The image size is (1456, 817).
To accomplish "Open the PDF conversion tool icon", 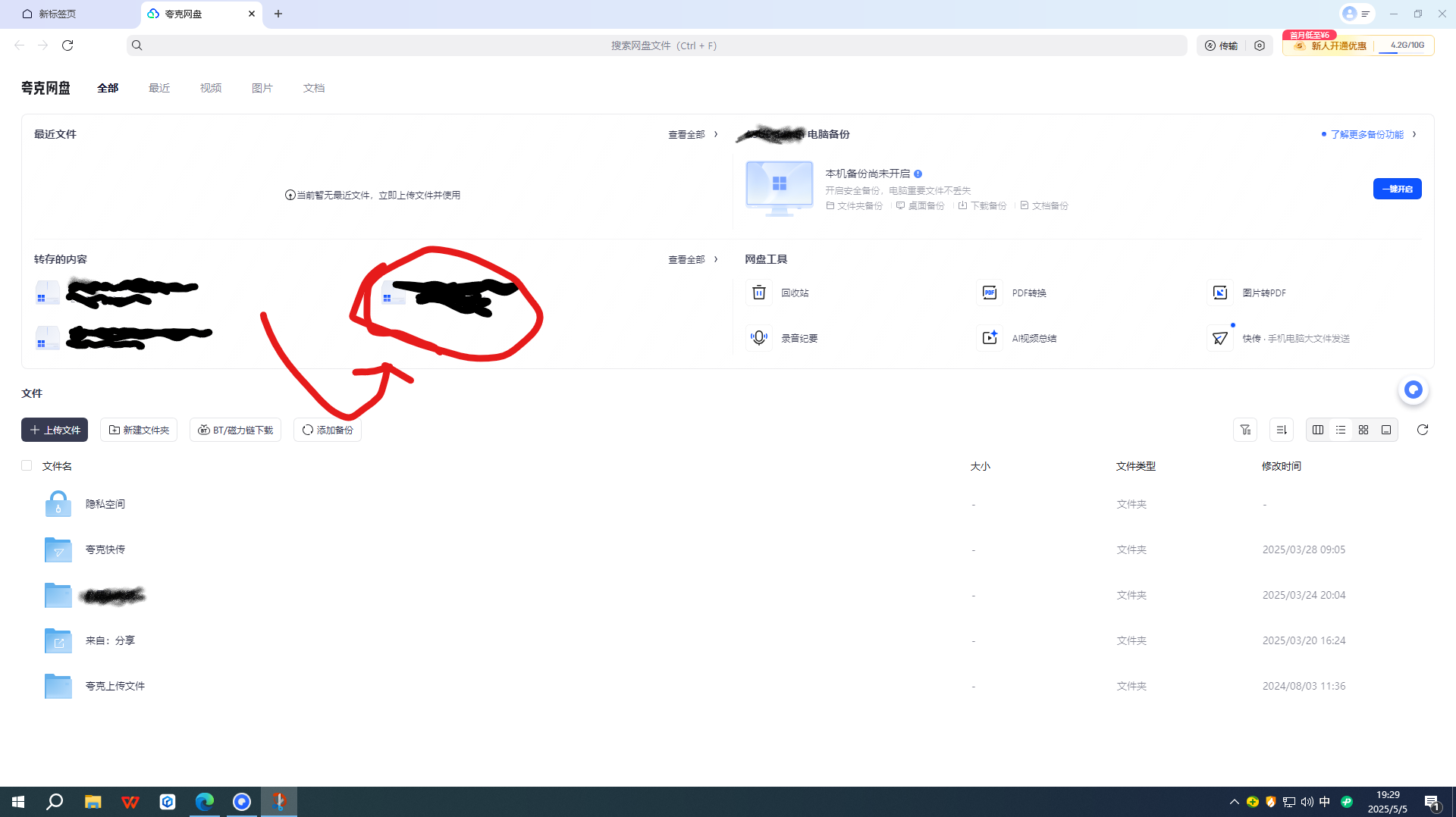I will 990,293.
